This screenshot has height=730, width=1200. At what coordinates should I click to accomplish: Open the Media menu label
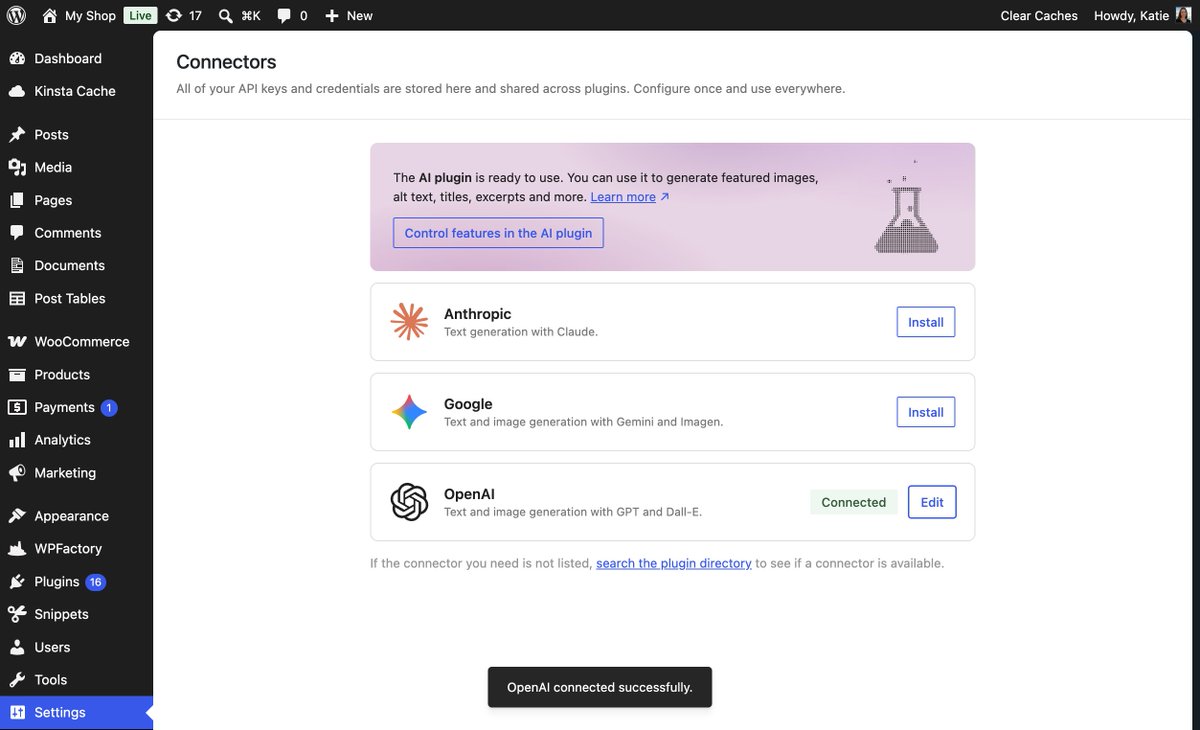[x=53, y=167]
